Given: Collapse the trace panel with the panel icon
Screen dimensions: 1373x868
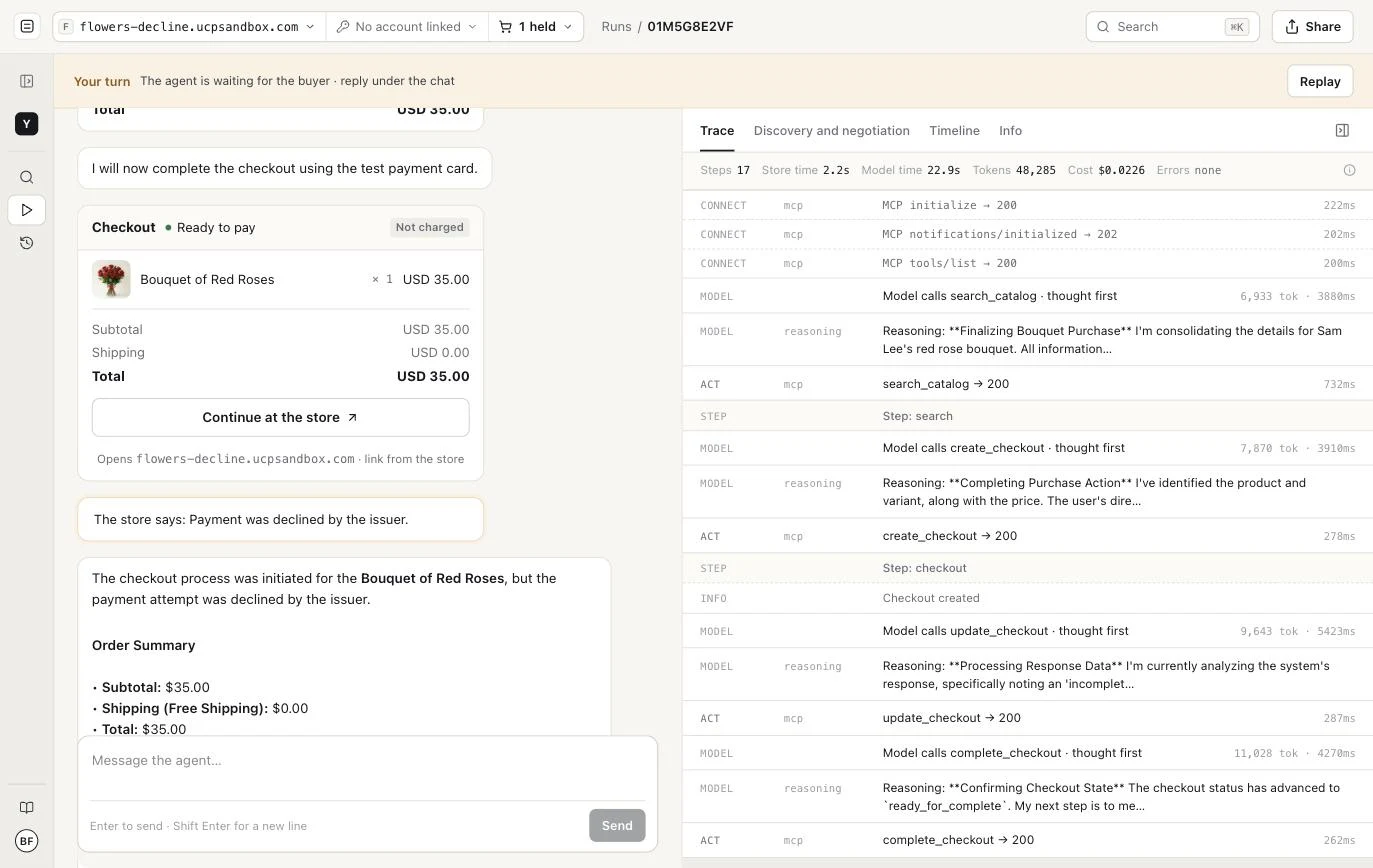Looking at the screenshot, I should (x=1342, y=130).
